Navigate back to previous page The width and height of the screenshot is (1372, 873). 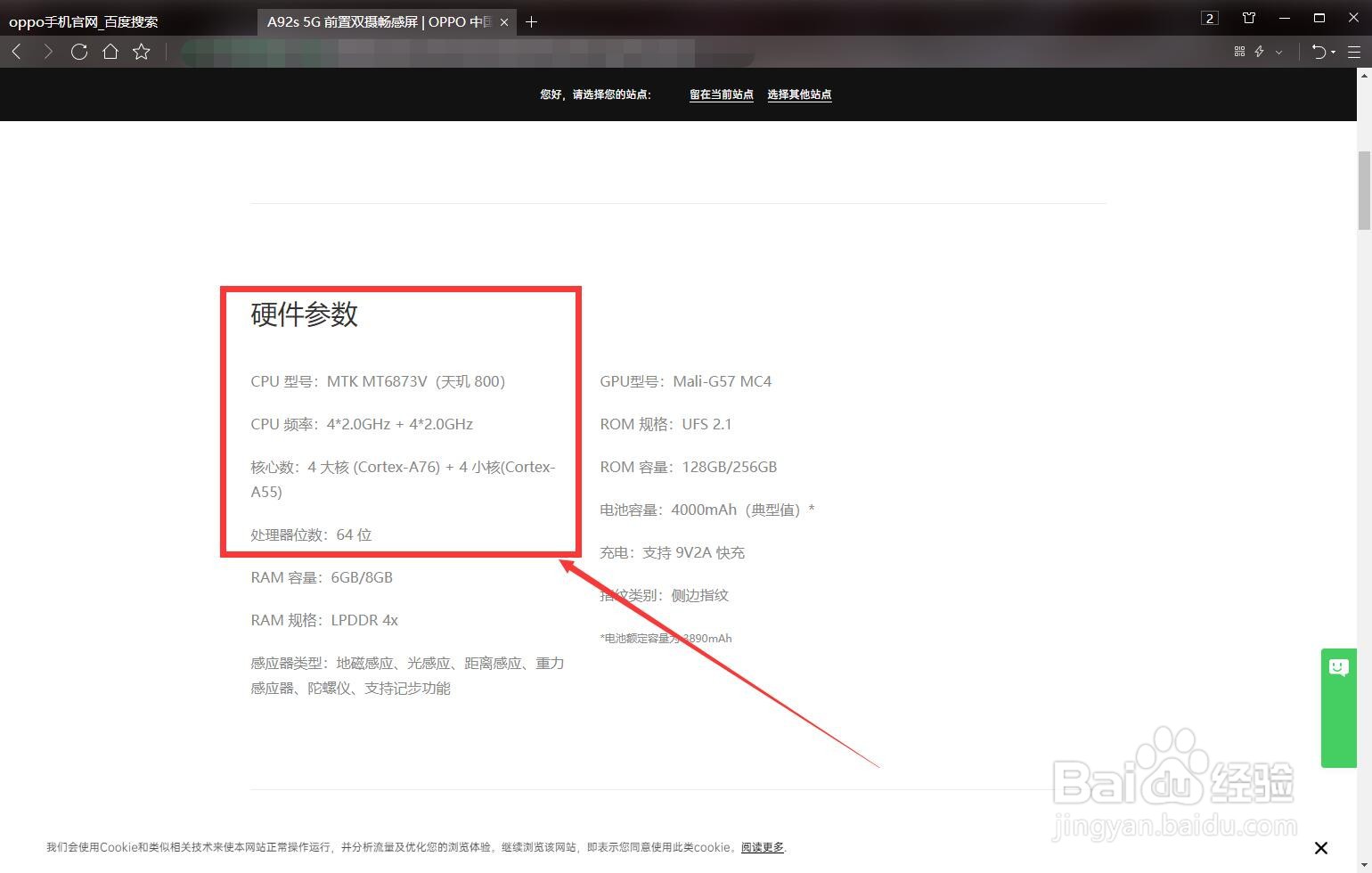16,51
